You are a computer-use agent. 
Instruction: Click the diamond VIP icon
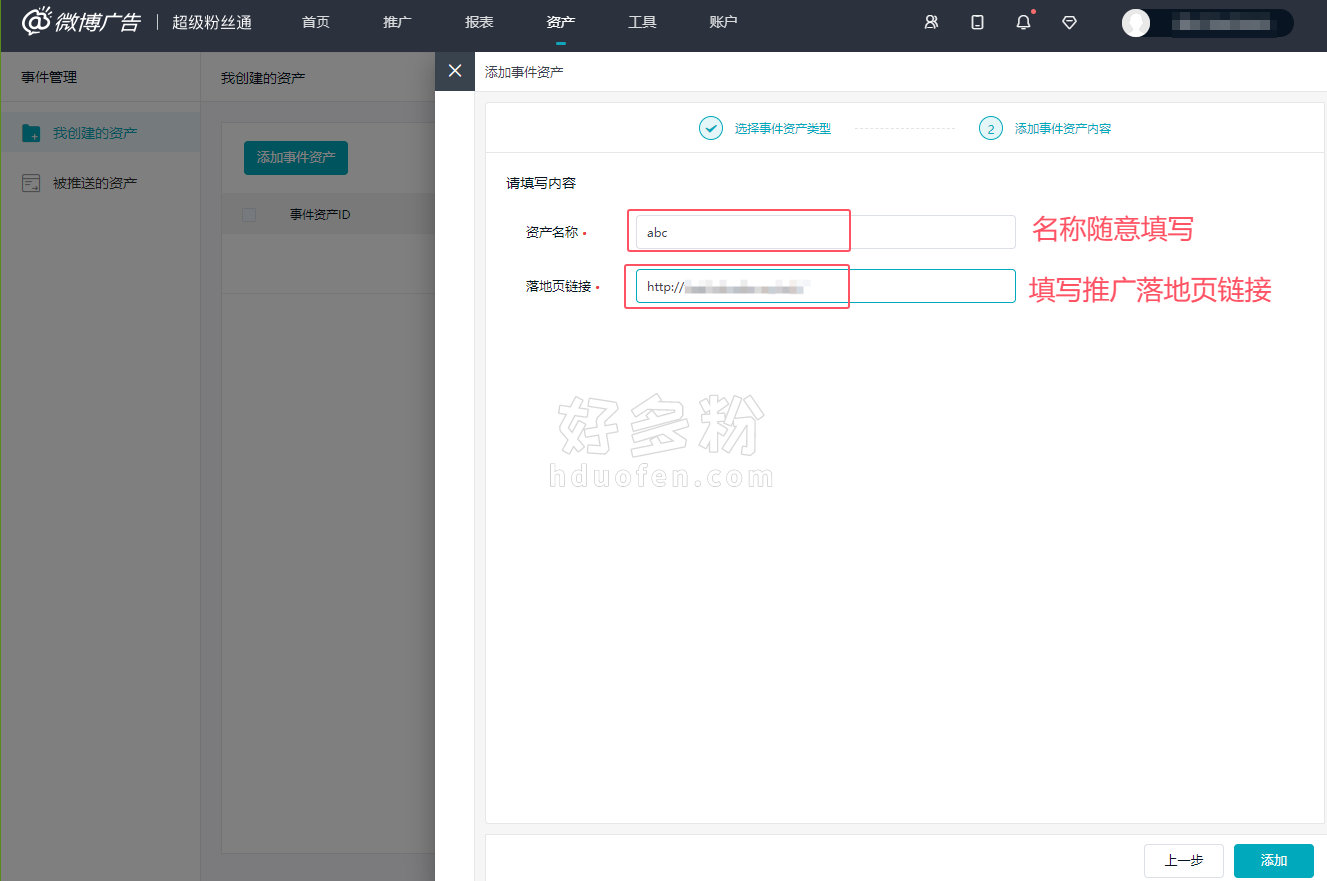[x=1069, y=22]
